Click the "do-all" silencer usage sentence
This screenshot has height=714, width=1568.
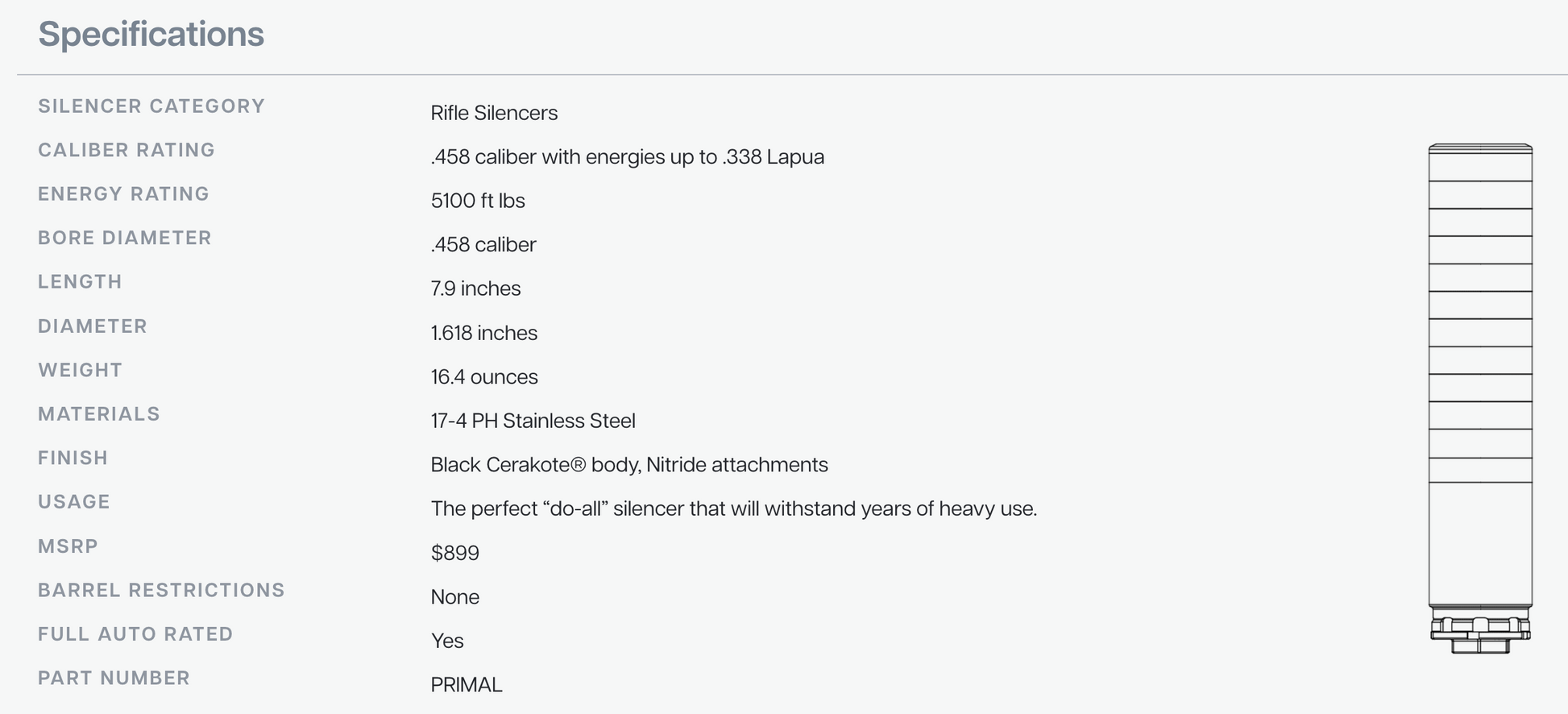[733, 509]
